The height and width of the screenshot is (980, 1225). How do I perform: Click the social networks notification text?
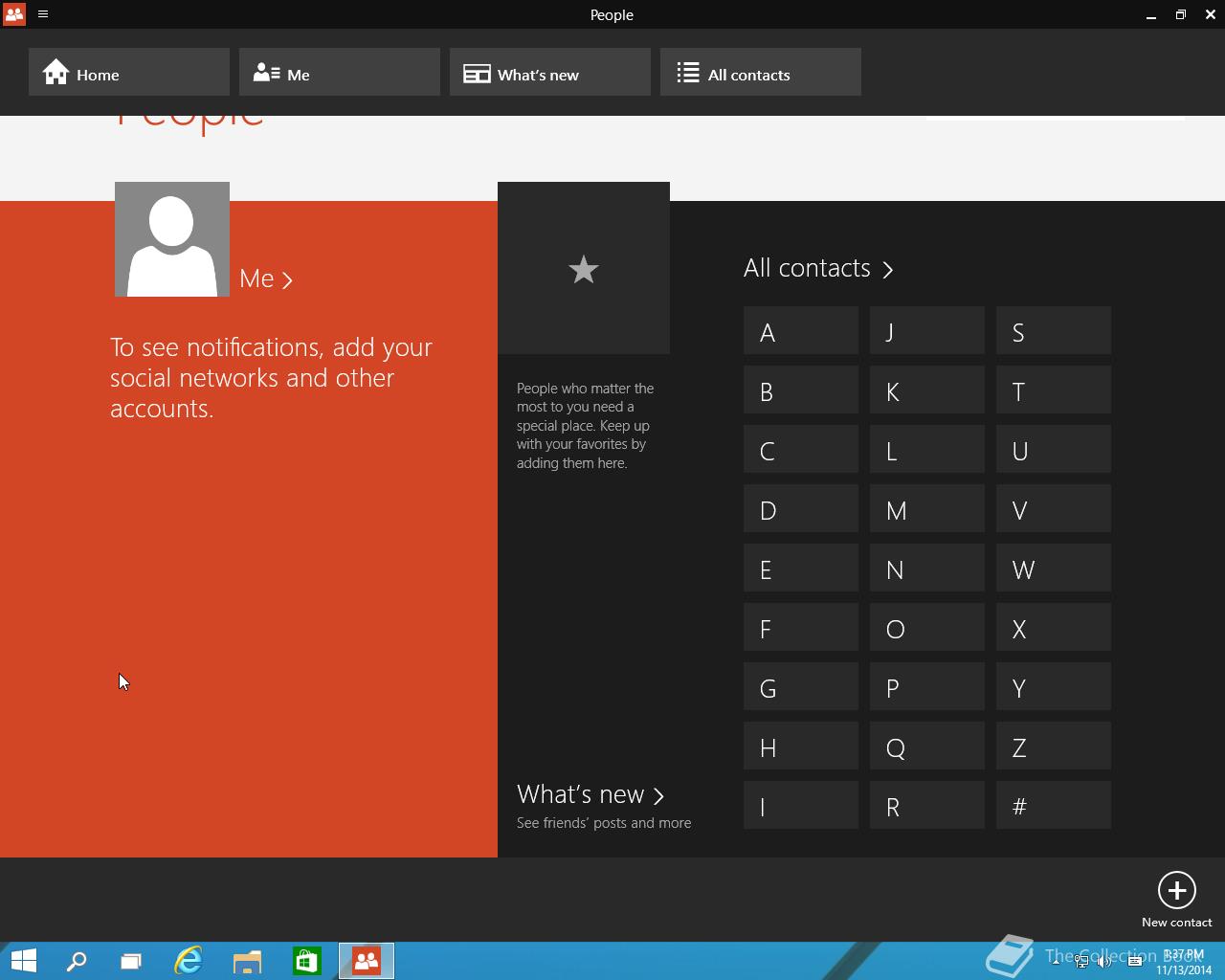(271, 377)
